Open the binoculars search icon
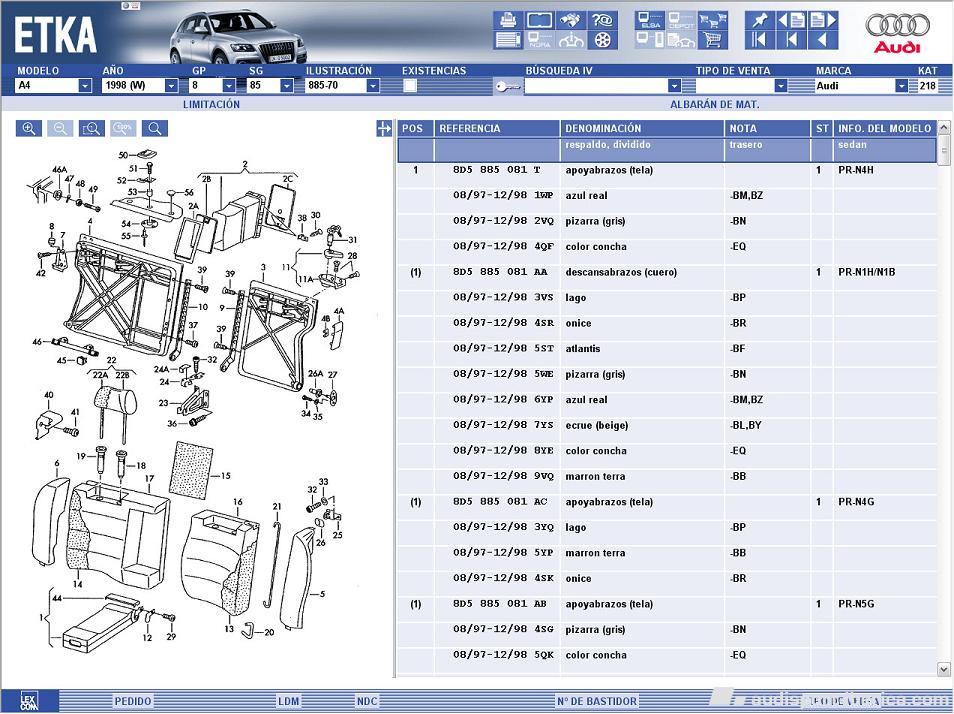 tap(571, 20)
